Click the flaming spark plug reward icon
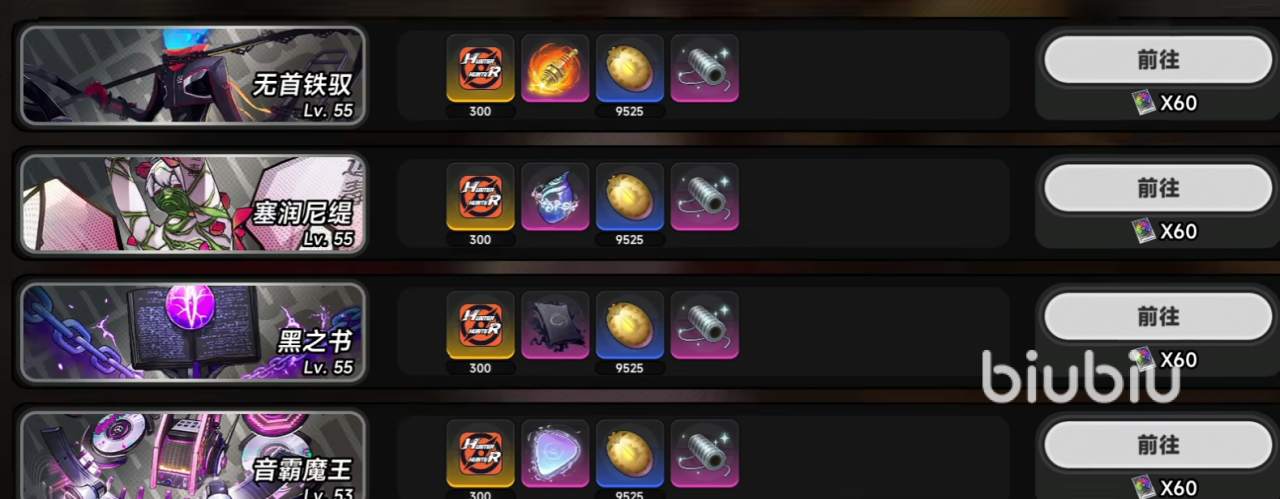The height and width of the screenshot is (499, 1280). (x=555, y=68)
